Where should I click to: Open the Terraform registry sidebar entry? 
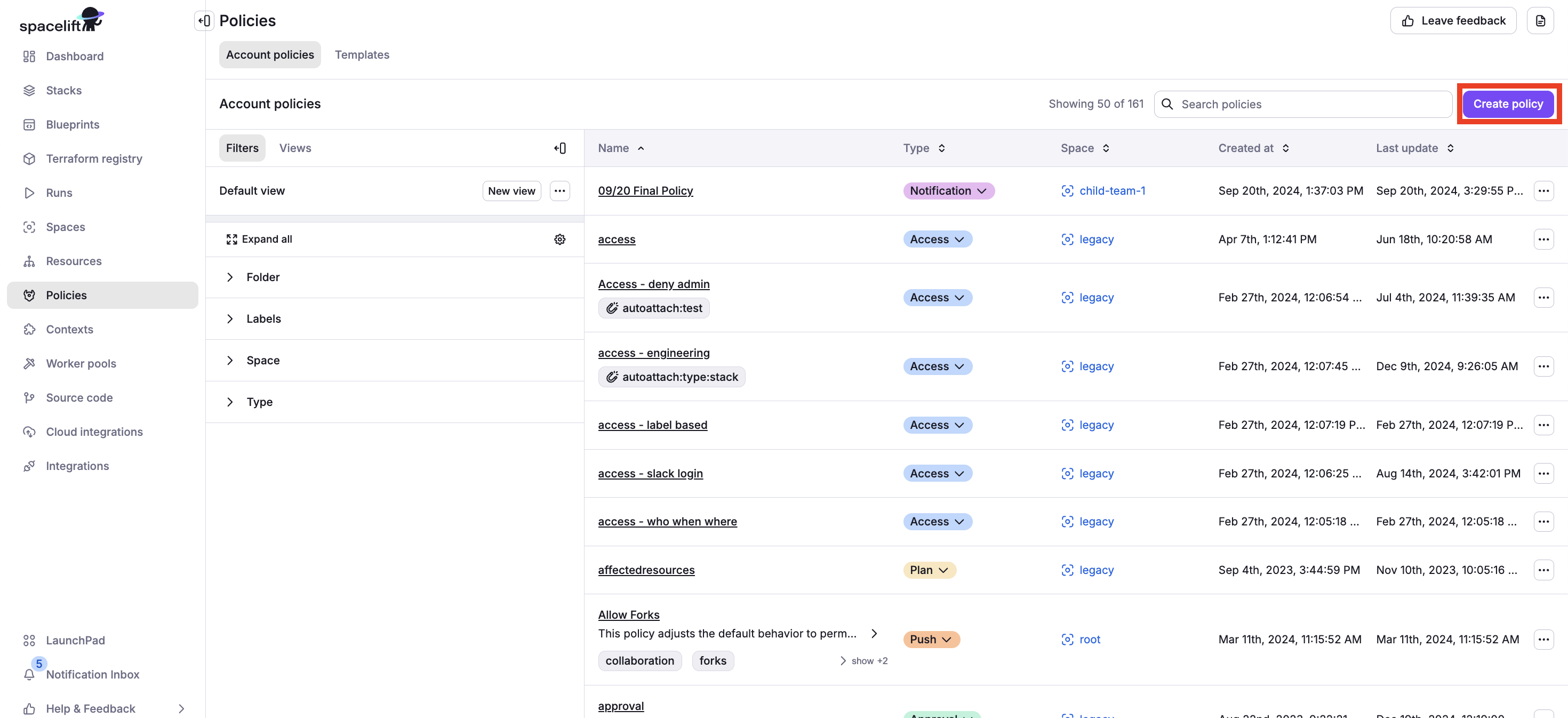tap(93, 158)
